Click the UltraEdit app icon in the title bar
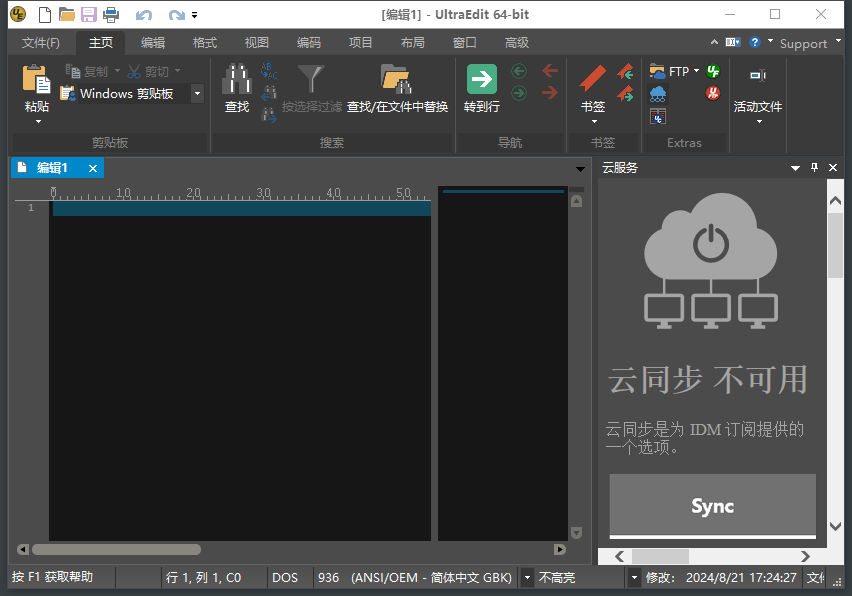 pyautogui.click(x=18, y=15)
